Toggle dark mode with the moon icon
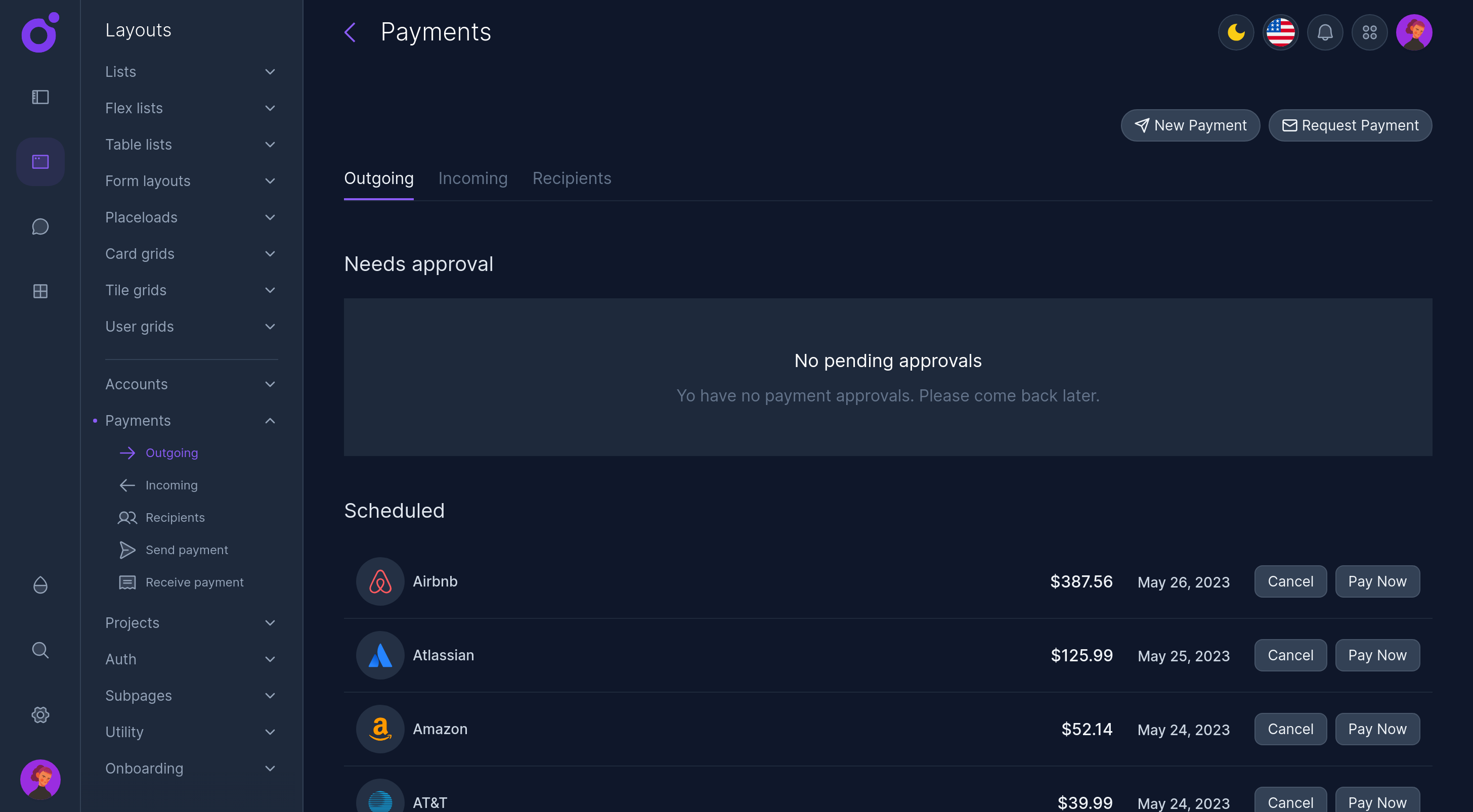Screen dimensions: 1473x812 point(1236,32)
